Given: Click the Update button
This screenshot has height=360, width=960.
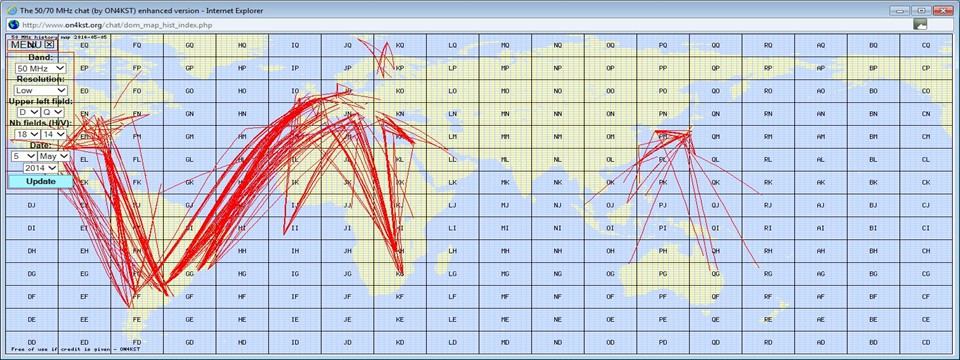Looking at the screenshot, I should pyautogui.click(x=40, y=181).
